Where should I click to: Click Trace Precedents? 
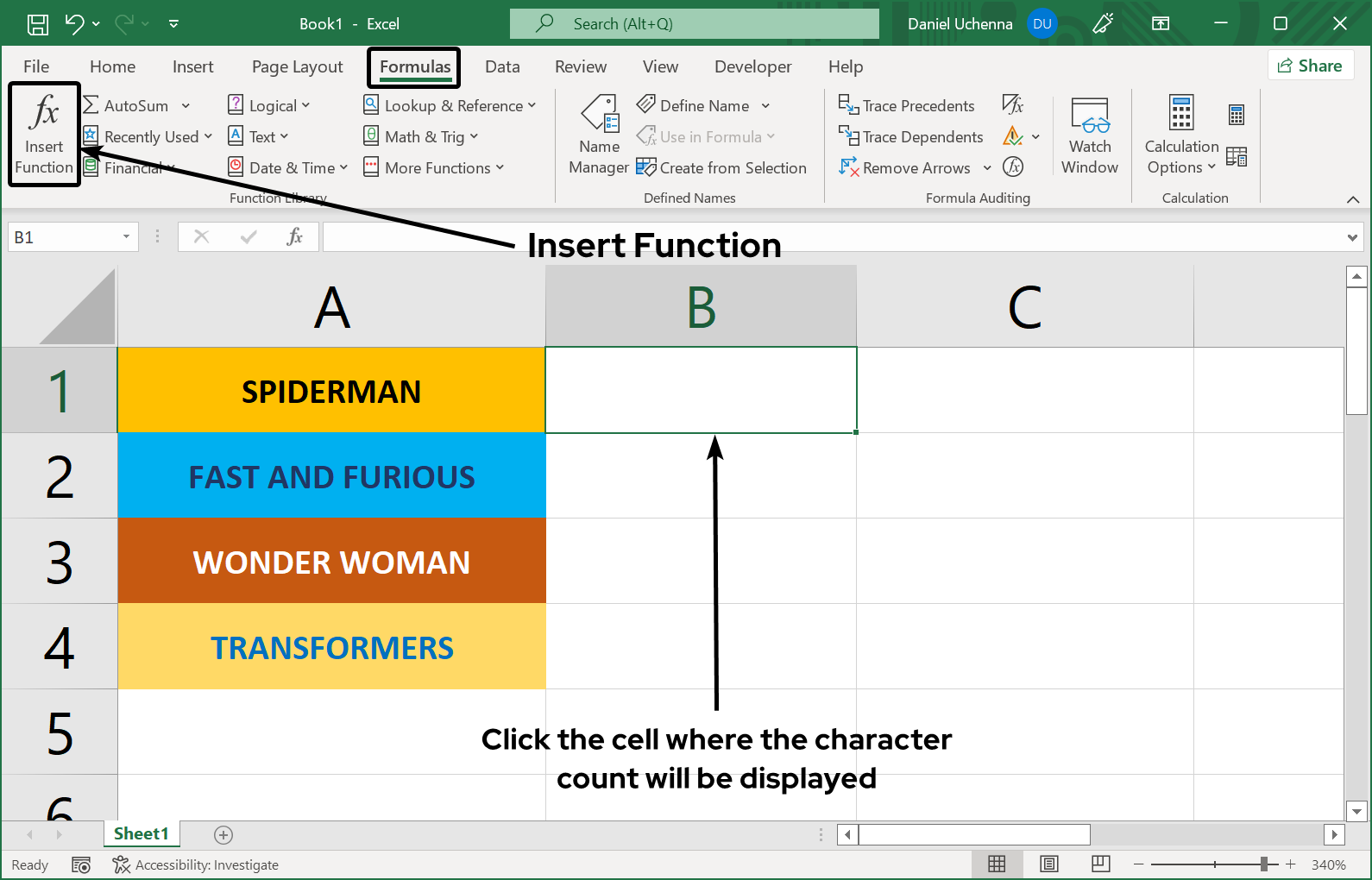point(906,106)
